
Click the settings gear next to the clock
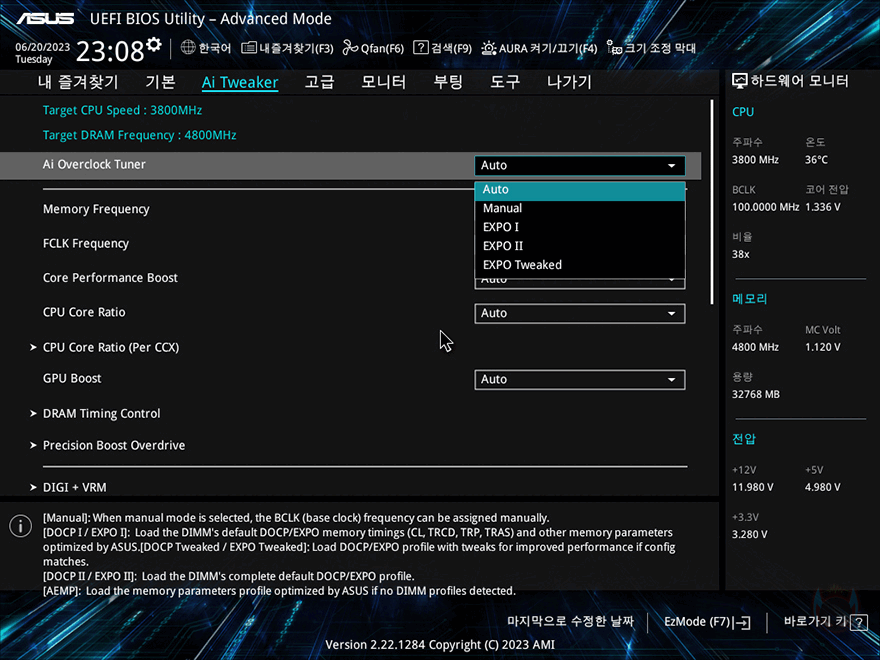click(154, 44)
